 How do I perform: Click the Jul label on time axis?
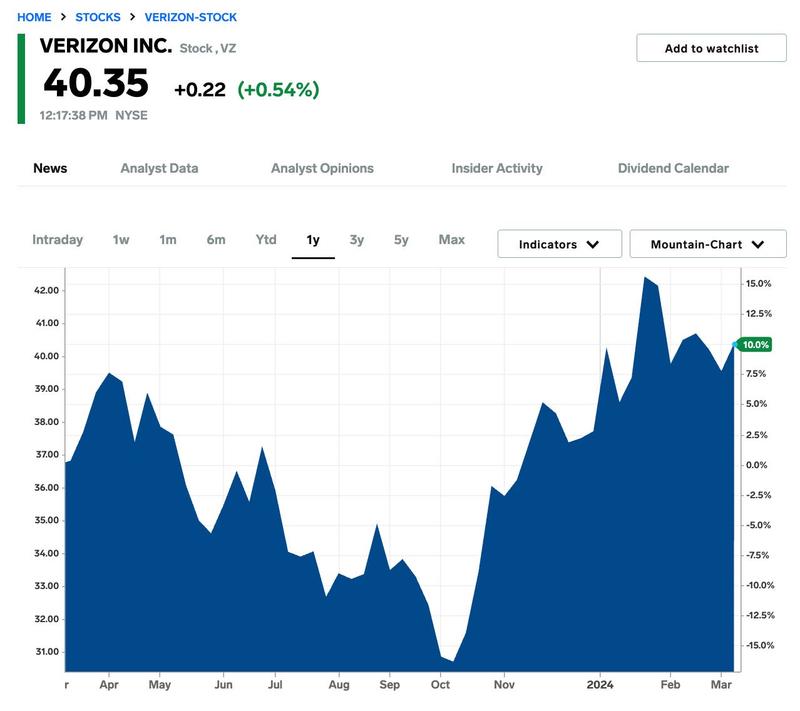tap(275, 684)
